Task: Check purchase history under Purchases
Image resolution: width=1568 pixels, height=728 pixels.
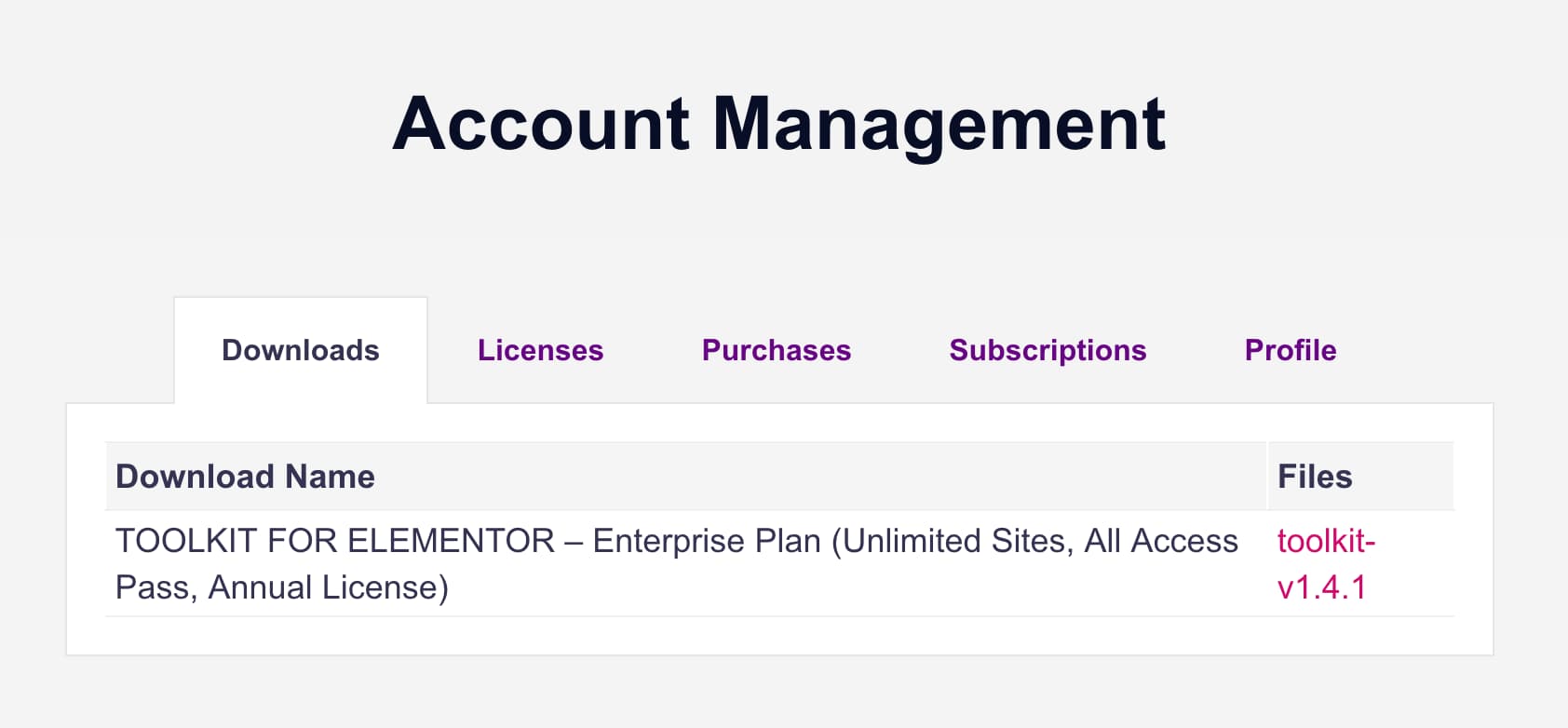Action: pos(776,351)
